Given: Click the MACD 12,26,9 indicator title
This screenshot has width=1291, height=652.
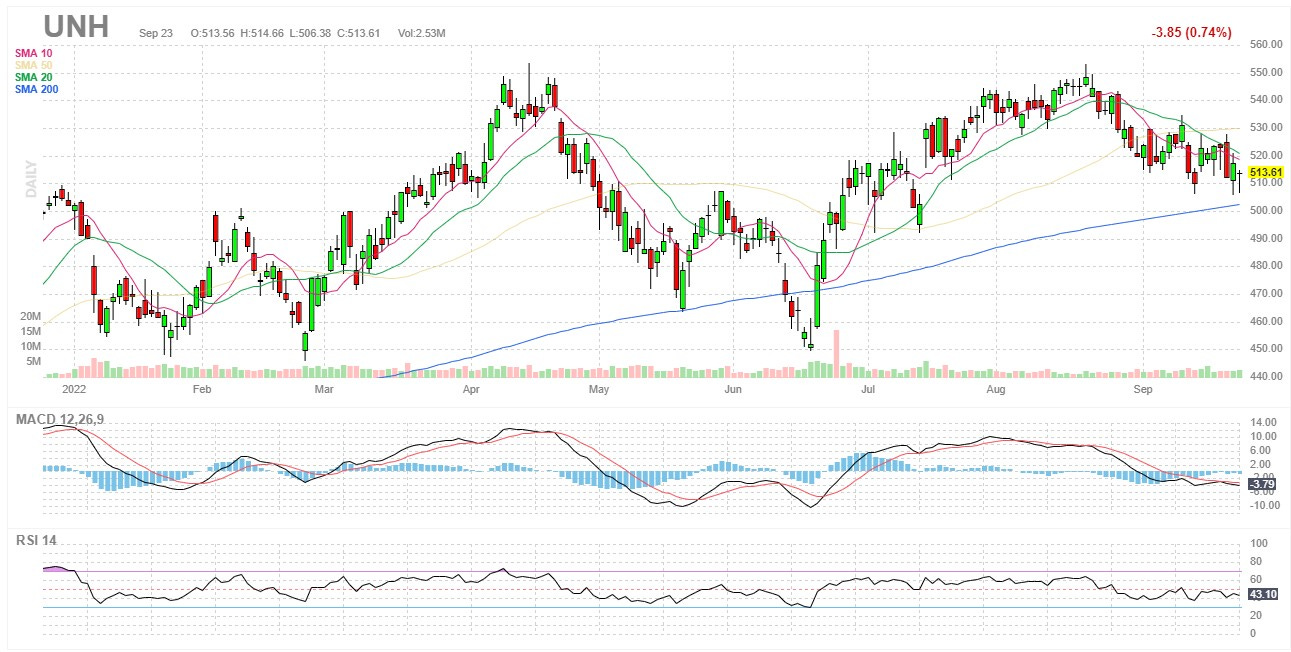Looking at the screenshot, I should tap(58, 419).
